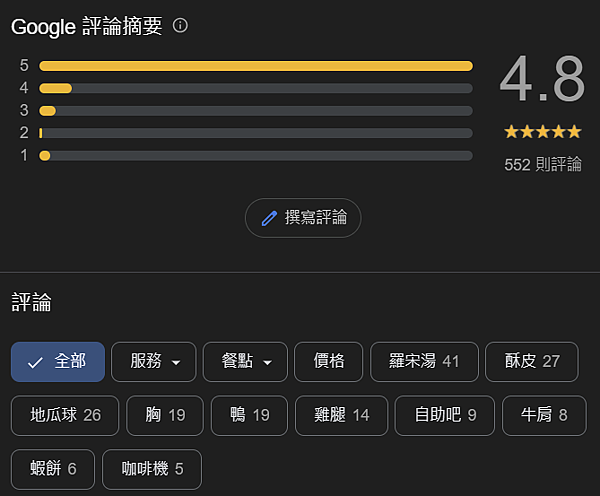Click the 1-star rating bar
Viewport: 600px width, 496px height.
(256, 155)
